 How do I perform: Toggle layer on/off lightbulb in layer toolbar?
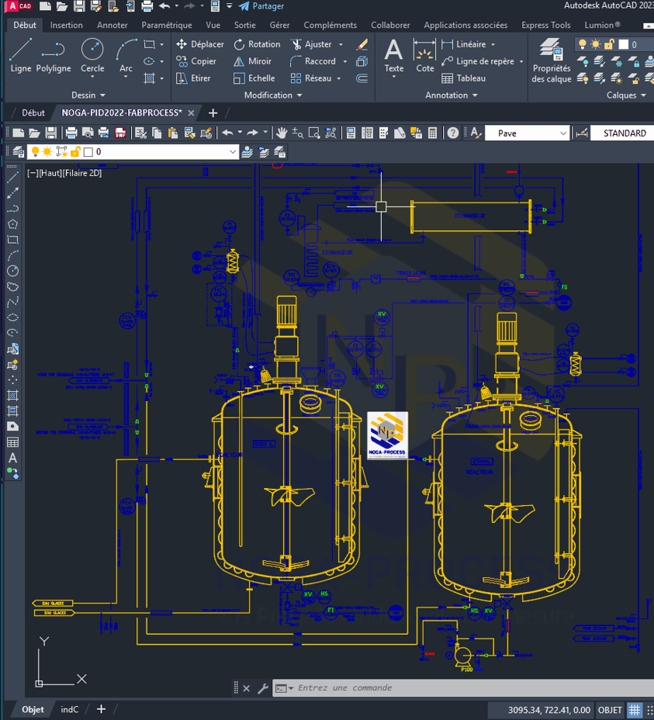(x=33, y=152)
